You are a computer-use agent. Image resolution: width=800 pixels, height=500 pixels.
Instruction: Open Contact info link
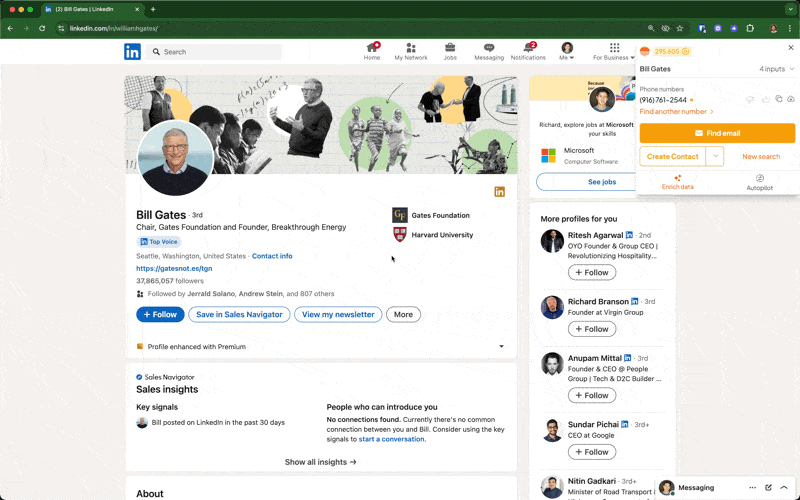tap(272, 256)
